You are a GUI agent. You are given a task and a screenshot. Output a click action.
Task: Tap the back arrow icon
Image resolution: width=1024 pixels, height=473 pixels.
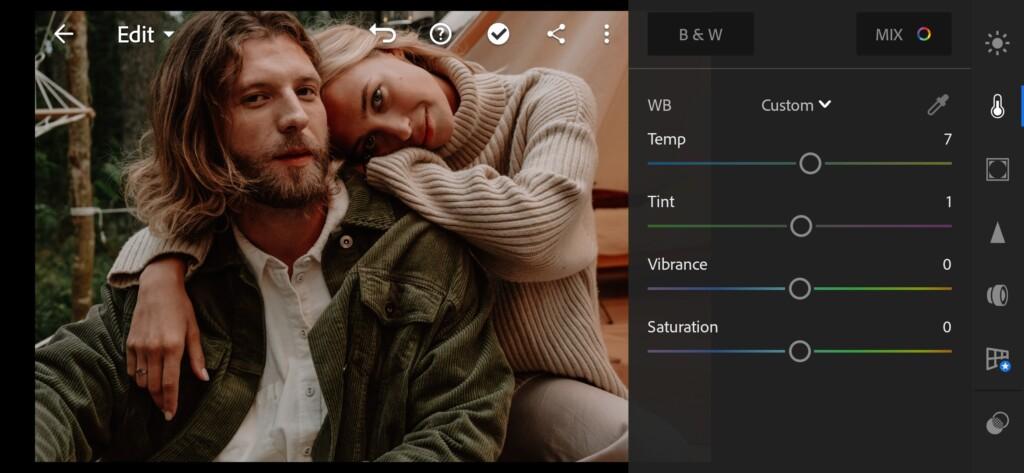(x=63, y=34)
